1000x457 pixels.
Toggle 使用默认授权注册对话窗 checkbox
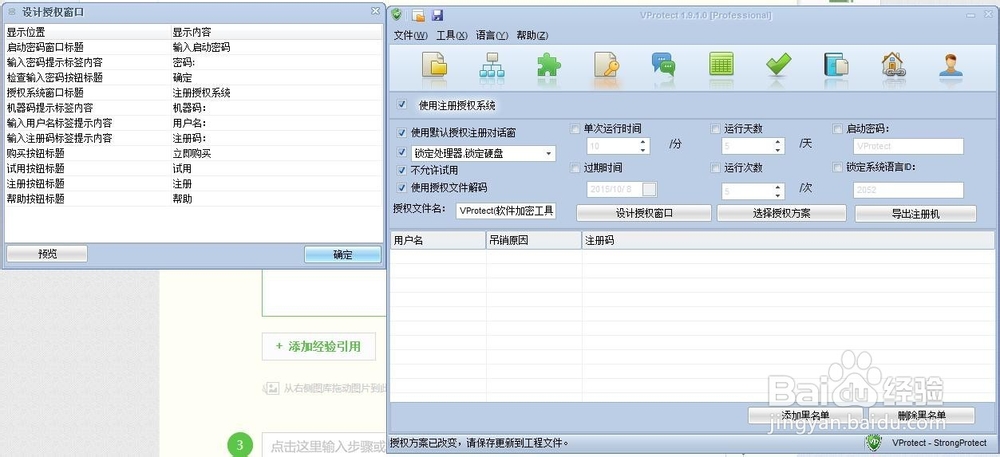tap(402, 133)
